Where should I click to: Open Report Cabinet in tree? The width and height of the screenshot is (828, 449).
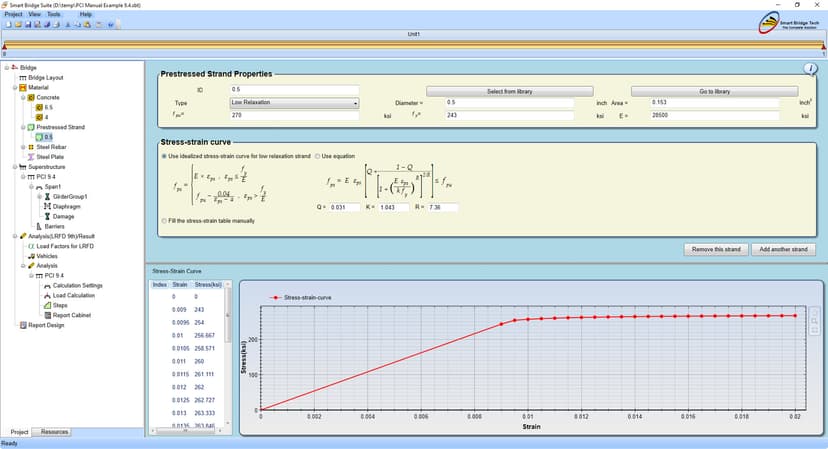72,315
